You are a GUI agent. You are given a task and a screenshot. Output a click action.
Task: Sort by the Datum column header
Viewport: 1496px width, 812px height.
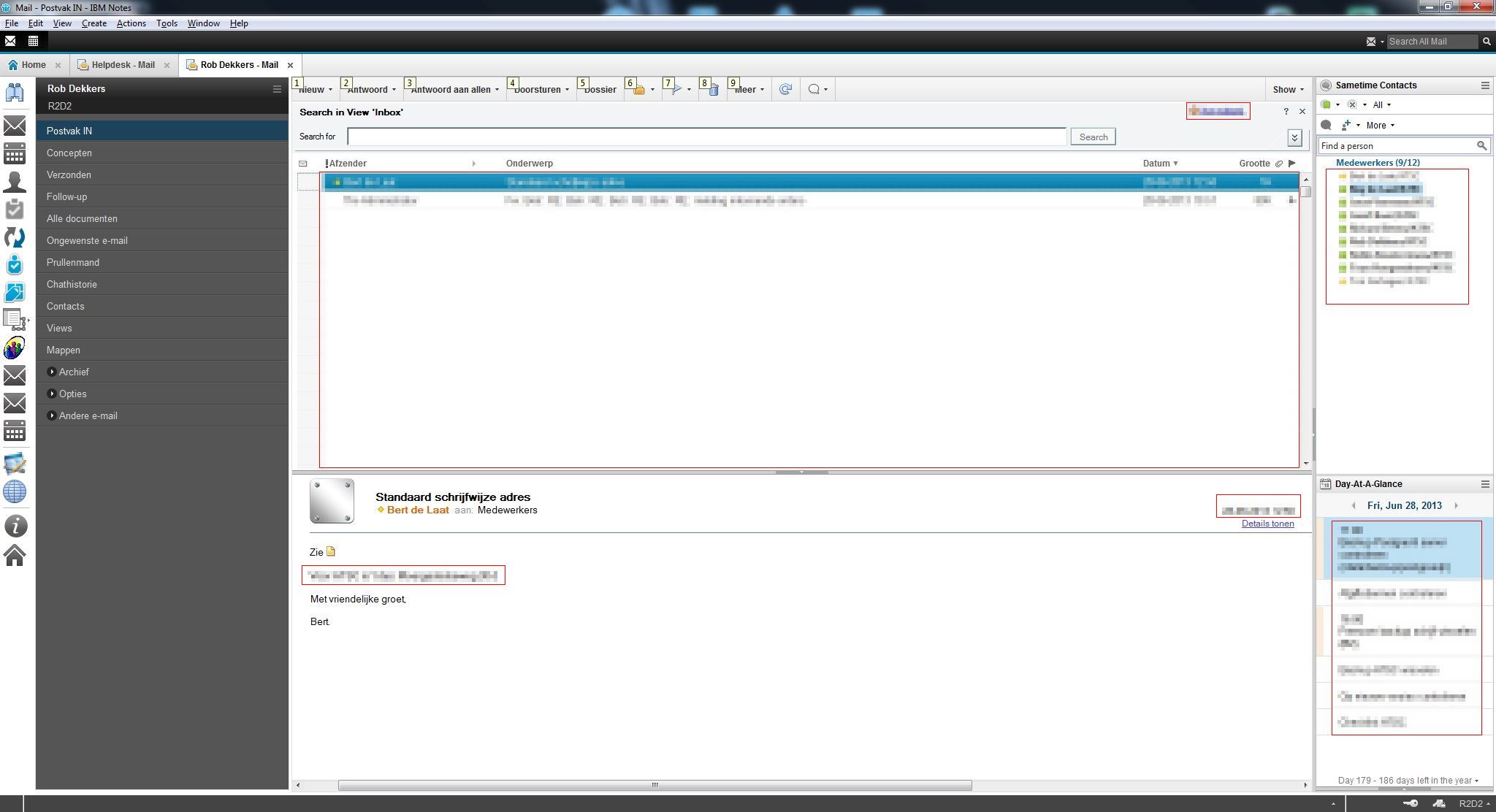point(1160,164)
